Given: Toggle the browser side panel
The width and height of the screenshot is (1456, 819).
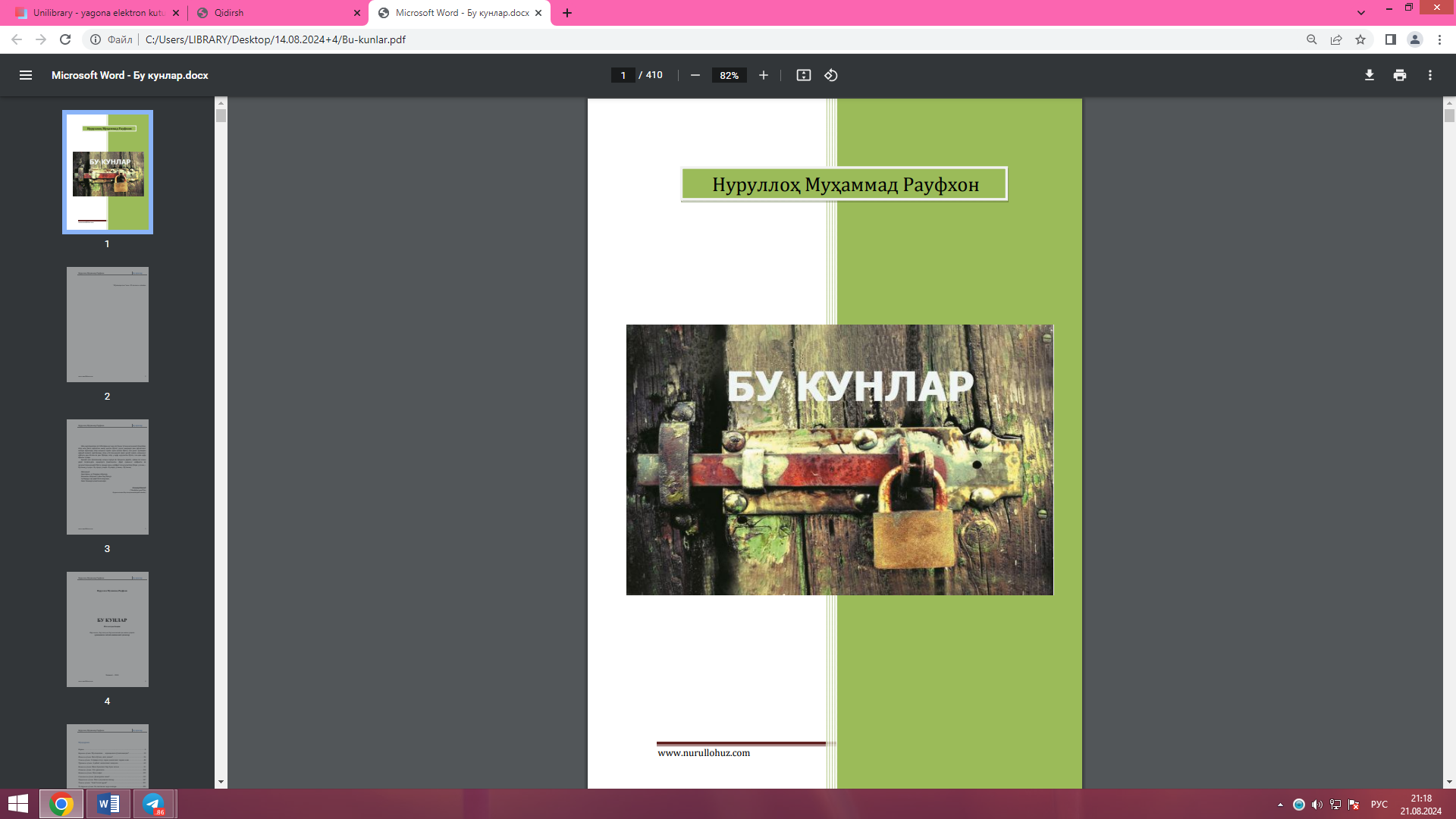Looking at the screenshot, I should click(x=1389, y=39).
